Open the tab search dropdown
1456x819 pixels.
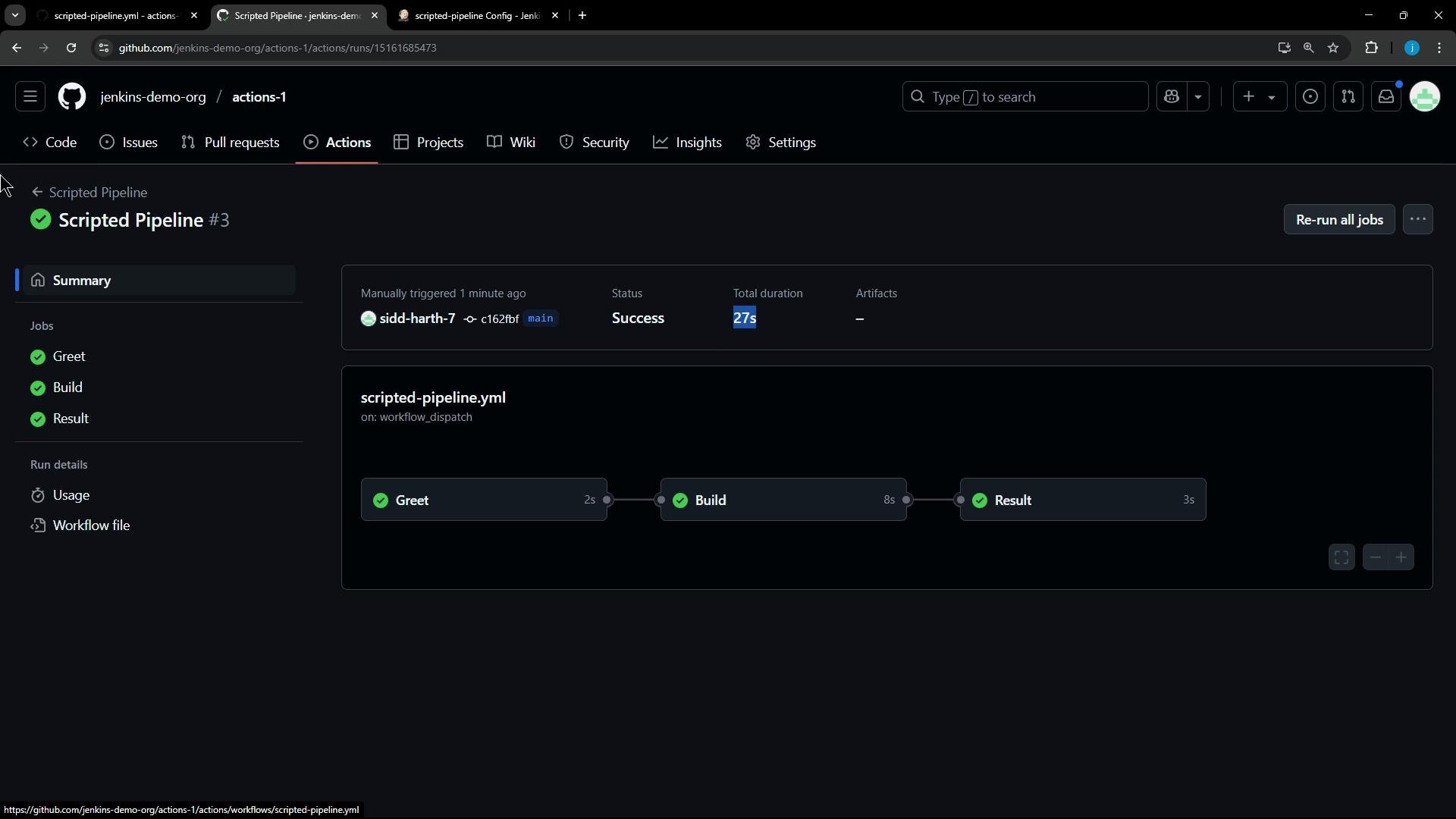pos(14,15)
